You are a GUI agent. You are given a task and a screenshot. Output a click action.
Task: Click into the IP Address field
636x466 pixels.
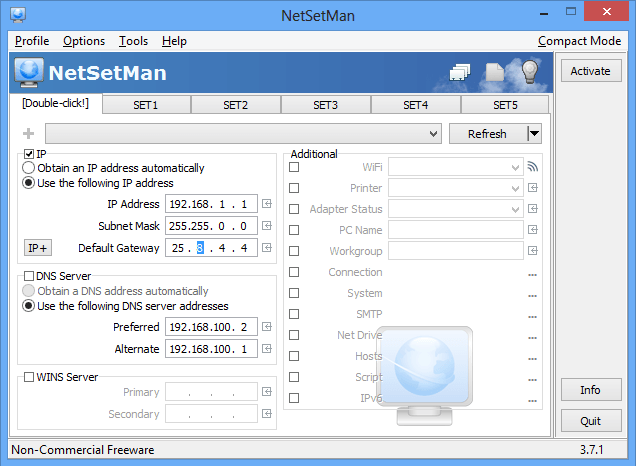(211, 204)
